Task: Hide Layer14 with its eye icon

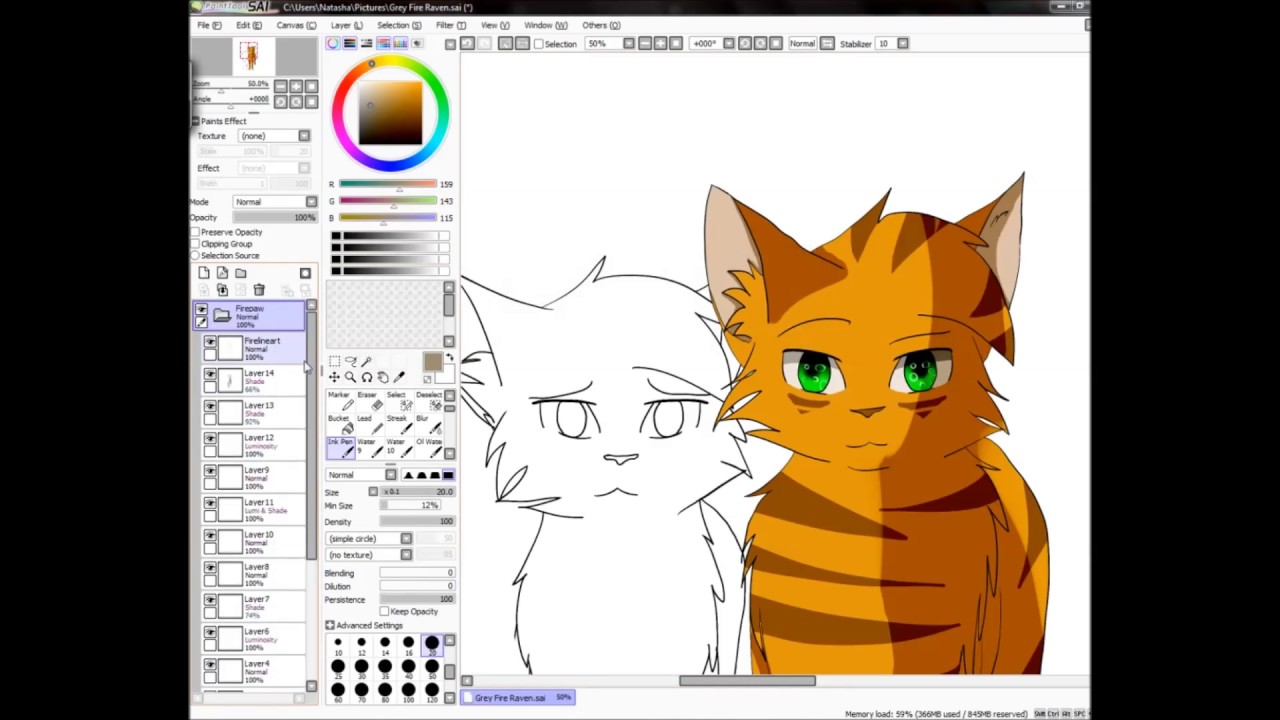Action: tap(210, 375)
